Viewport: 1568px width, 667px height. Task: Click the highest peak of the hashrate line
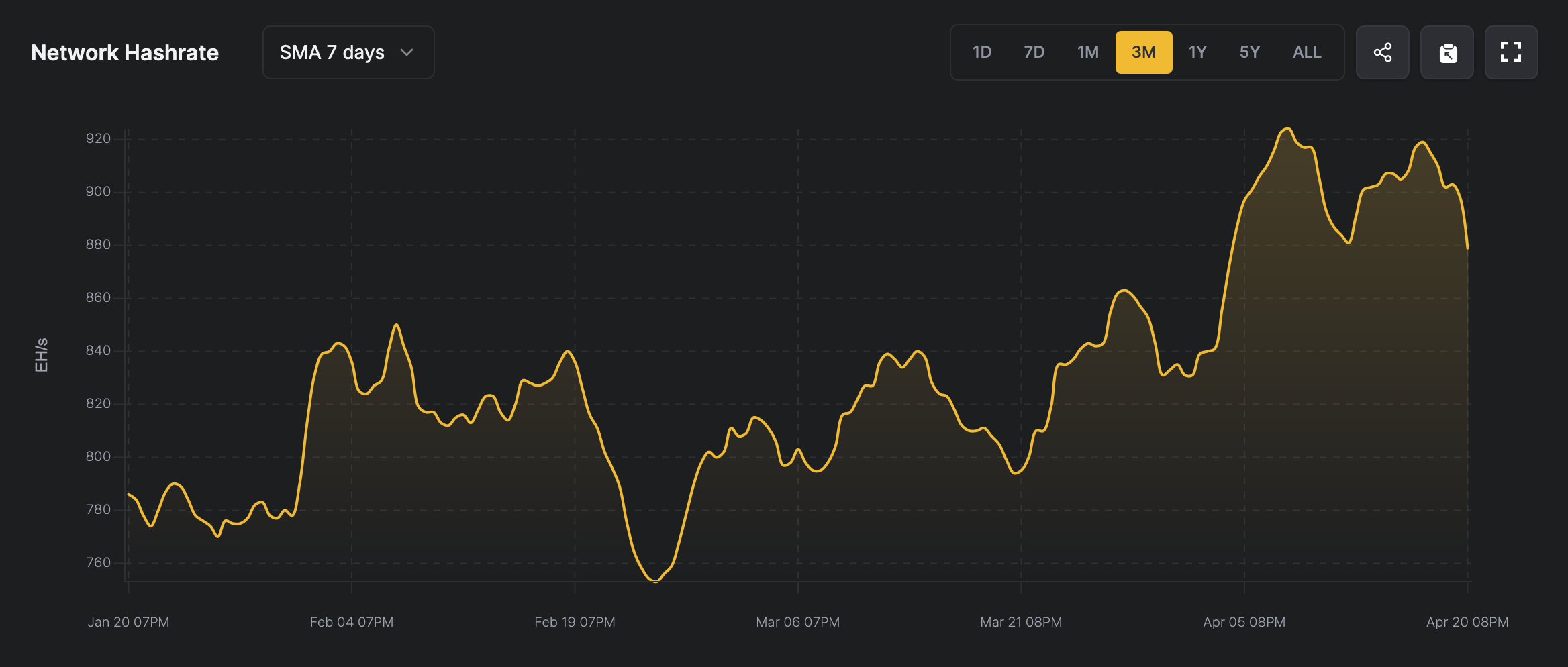point(1287,129)
